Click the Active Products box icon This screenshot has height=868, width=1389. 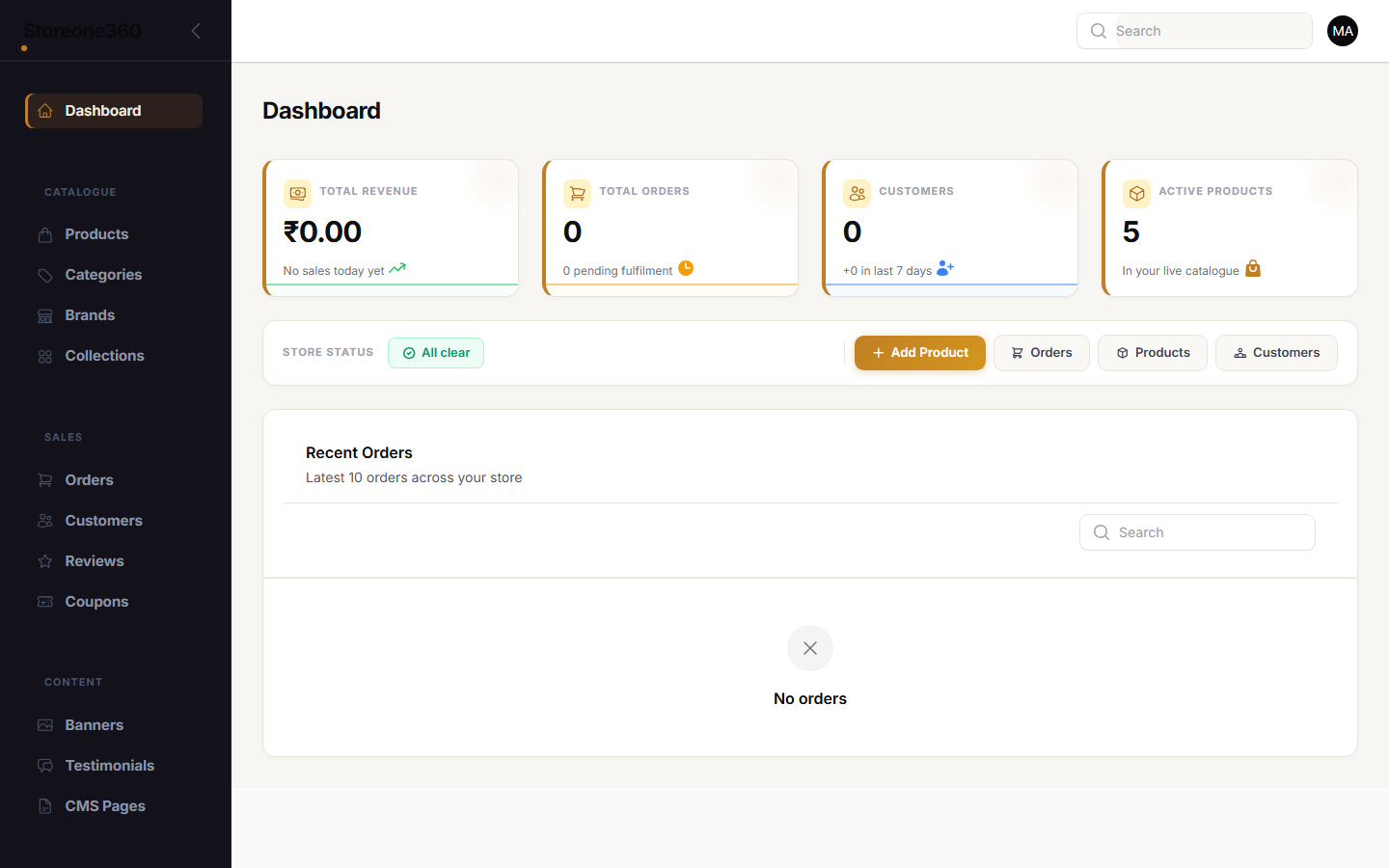coord(1137,193)
